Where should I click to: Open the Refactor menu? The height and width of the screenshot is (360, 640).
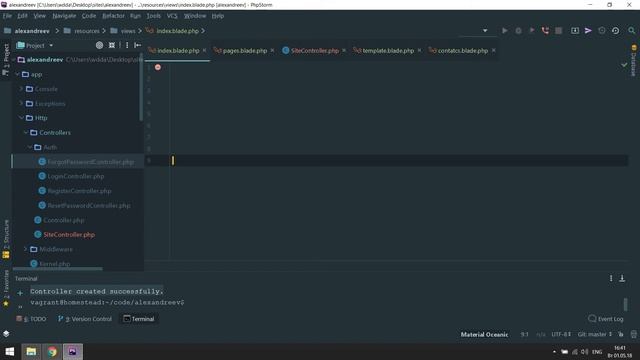point(113,16)
